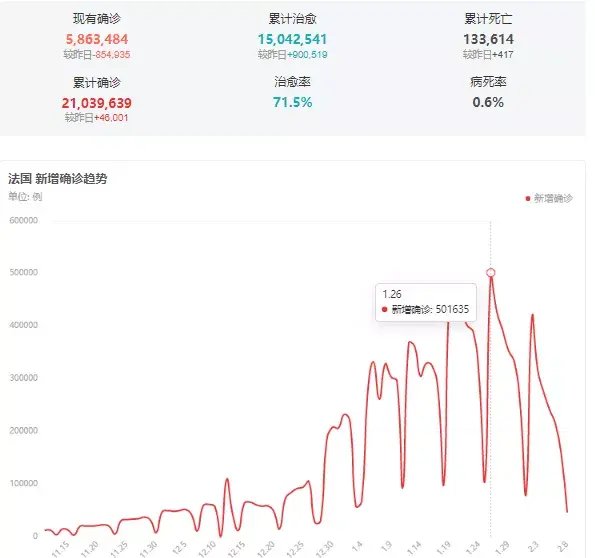Click the 累计死亡 heading
Screen dimensions: 595x558
pos(488,19)
